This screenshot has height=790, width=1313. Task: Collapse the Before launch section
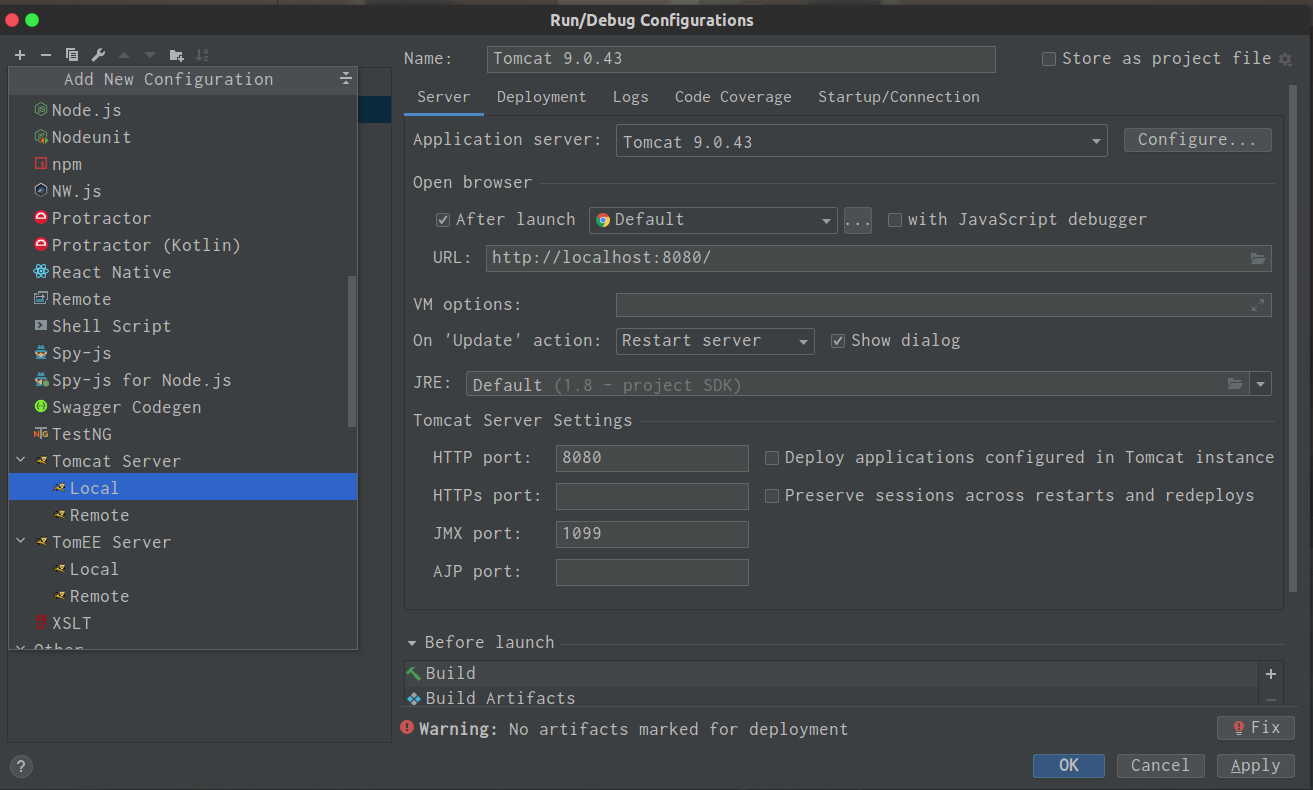point(412,643)
